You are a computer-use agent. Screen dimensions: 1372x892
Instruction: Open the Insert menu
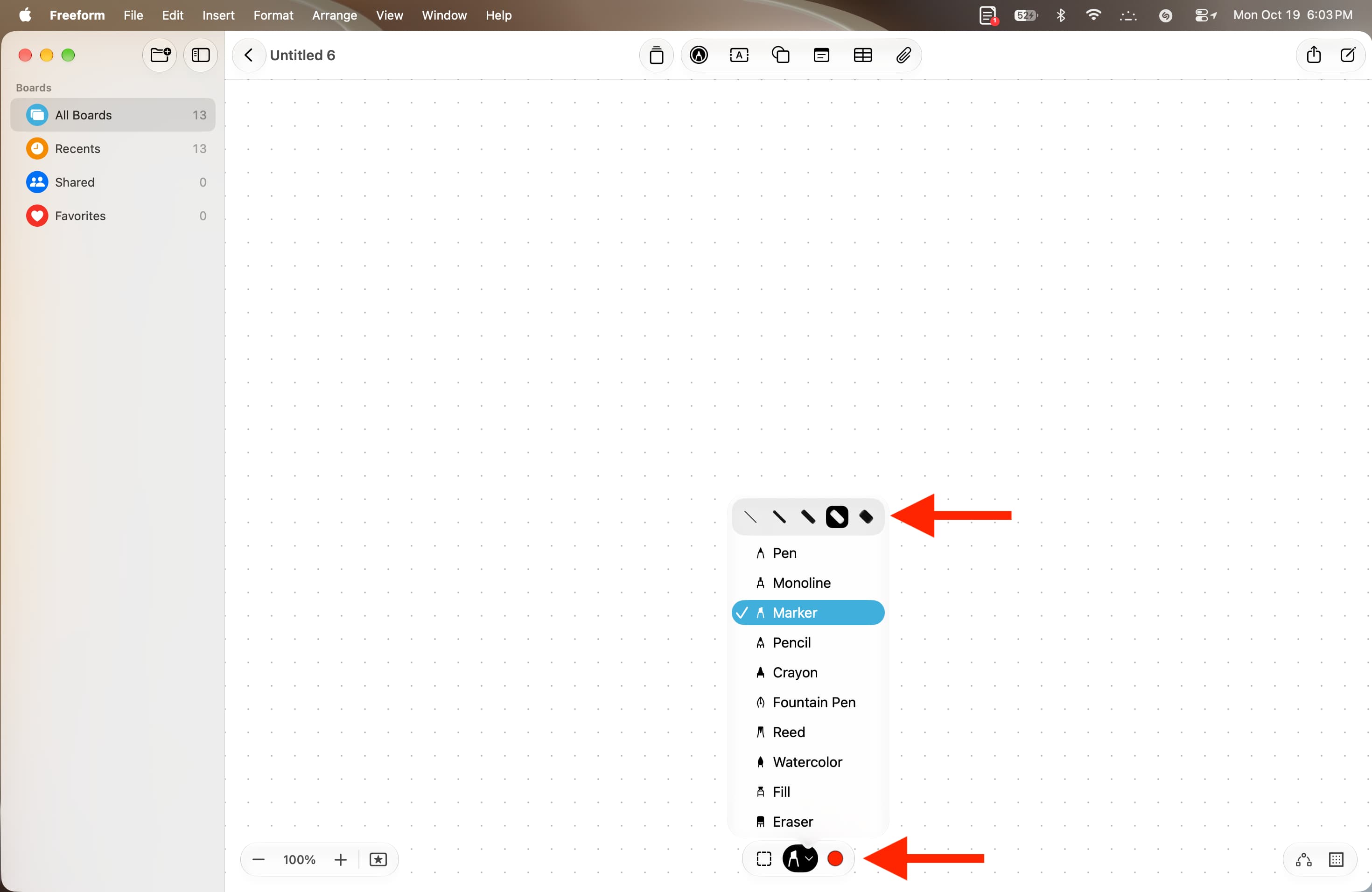coord(218,15)
